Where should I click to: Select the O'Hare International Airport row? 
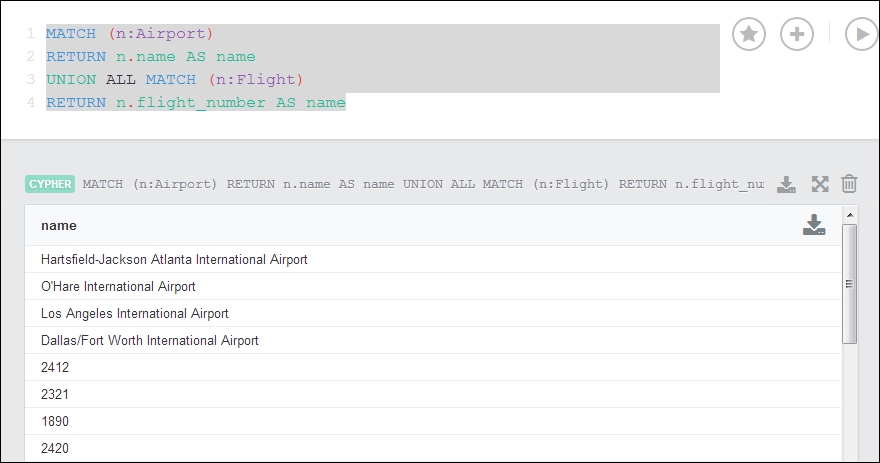[x=433, y=286]
